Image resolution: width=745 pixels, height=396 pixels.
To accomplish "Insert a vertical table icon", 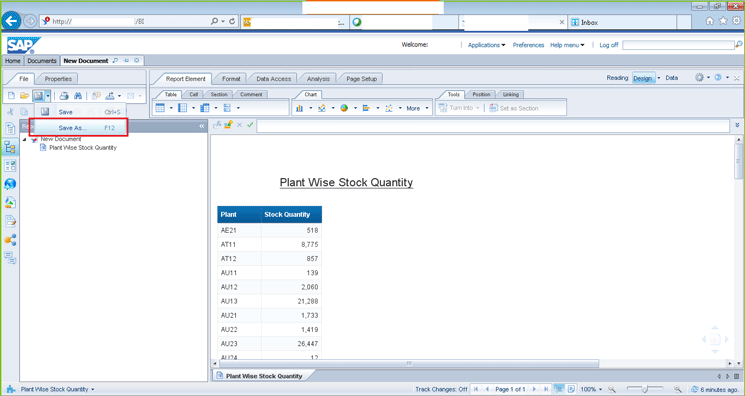I will (x=160, y=108).
